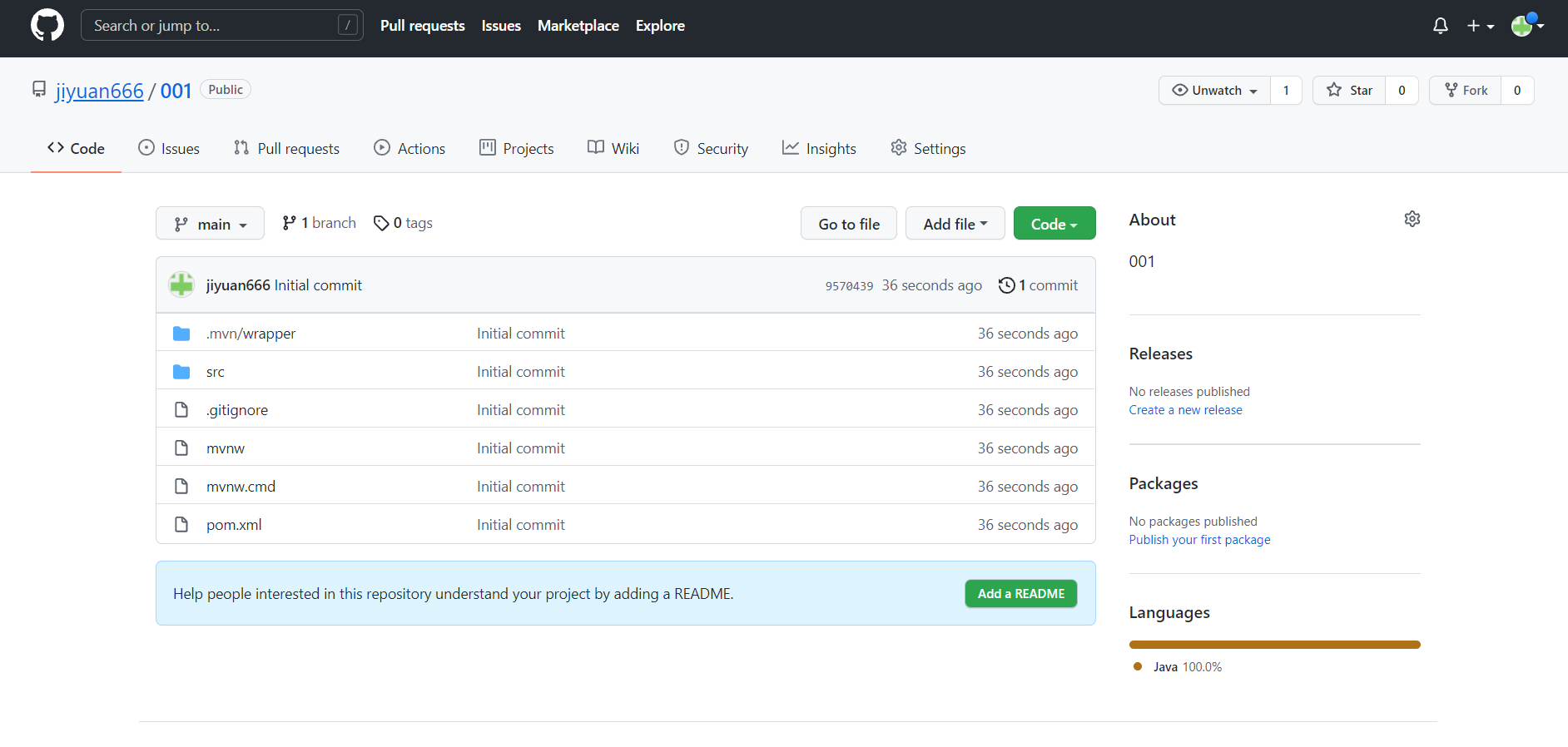Open the 001 repository name link
1568x747 pixels.
pos(176,91)
